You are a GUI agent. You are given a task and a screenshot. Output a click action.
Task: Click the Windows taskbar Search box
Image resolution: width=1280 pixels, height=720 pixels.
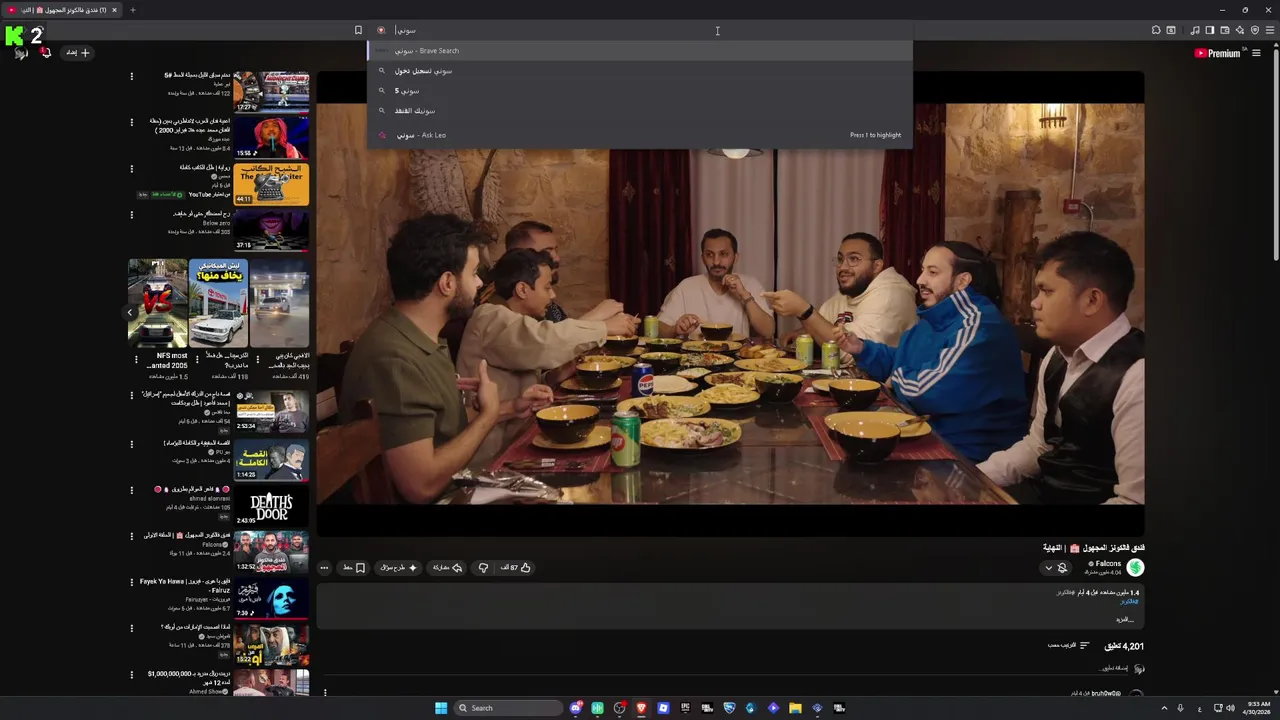tap(507, 708)
